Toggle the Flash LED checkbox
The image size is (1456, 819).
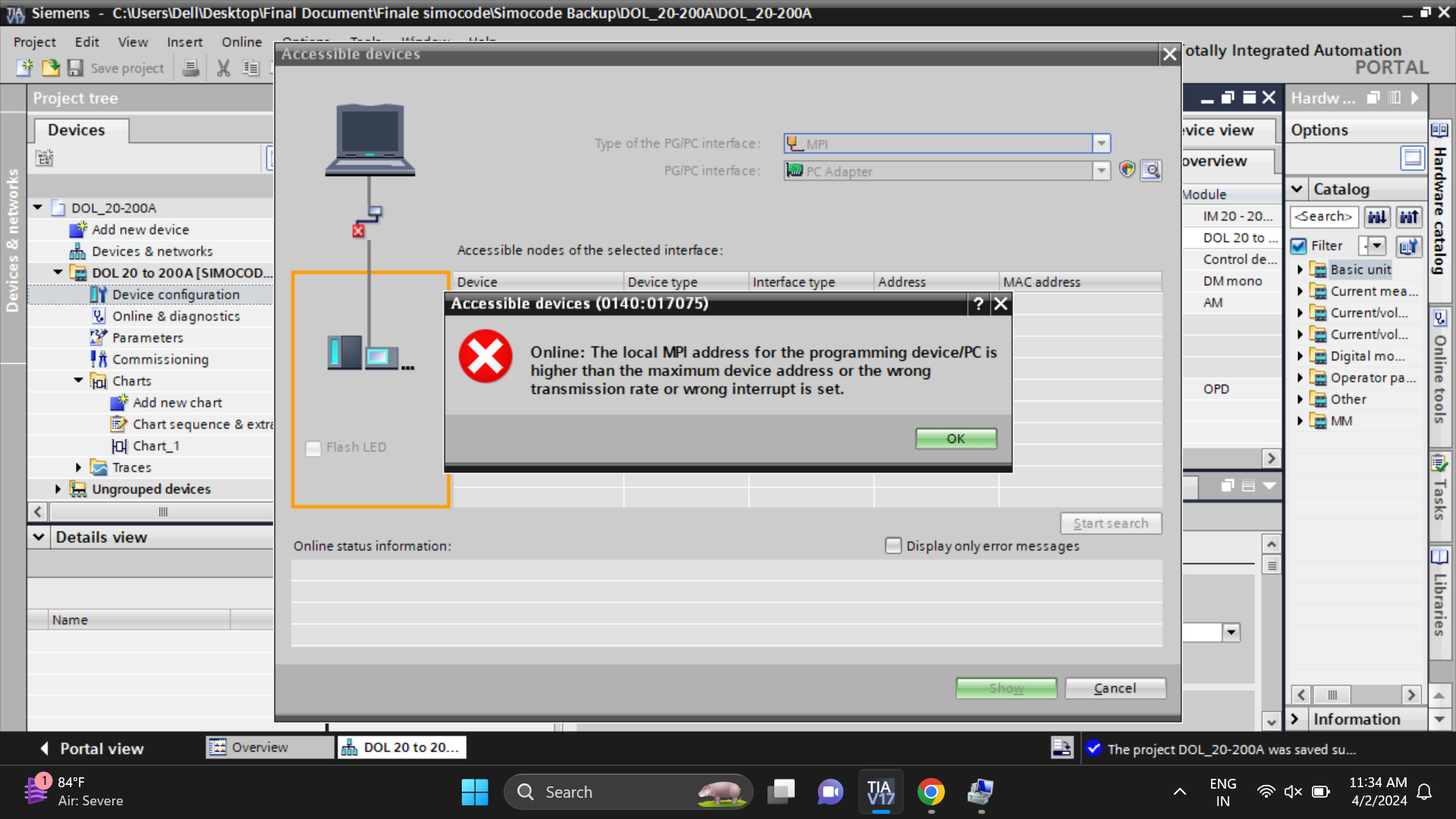313,448
